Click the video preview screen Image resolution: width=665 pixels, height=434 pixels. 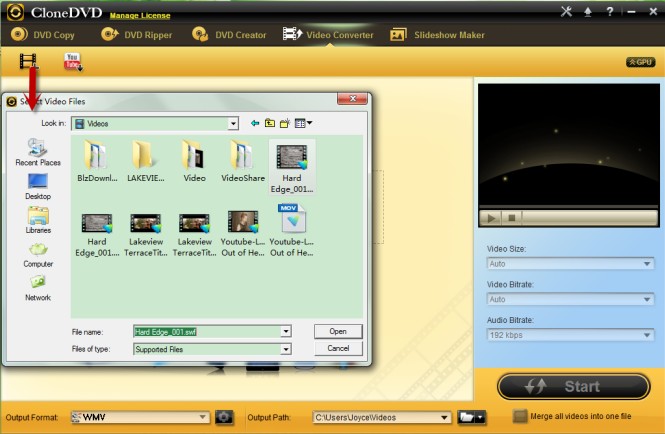(569, 144)
